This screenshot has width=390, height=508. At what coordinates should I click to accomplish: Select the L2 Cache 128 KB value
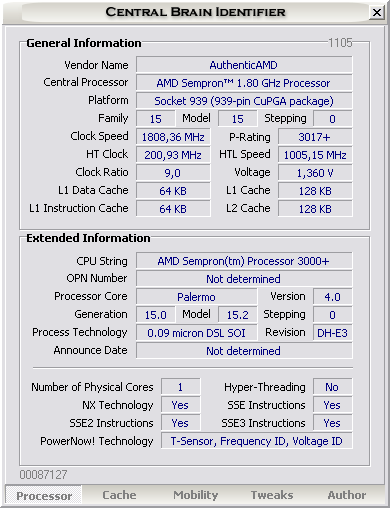(315, 209)
